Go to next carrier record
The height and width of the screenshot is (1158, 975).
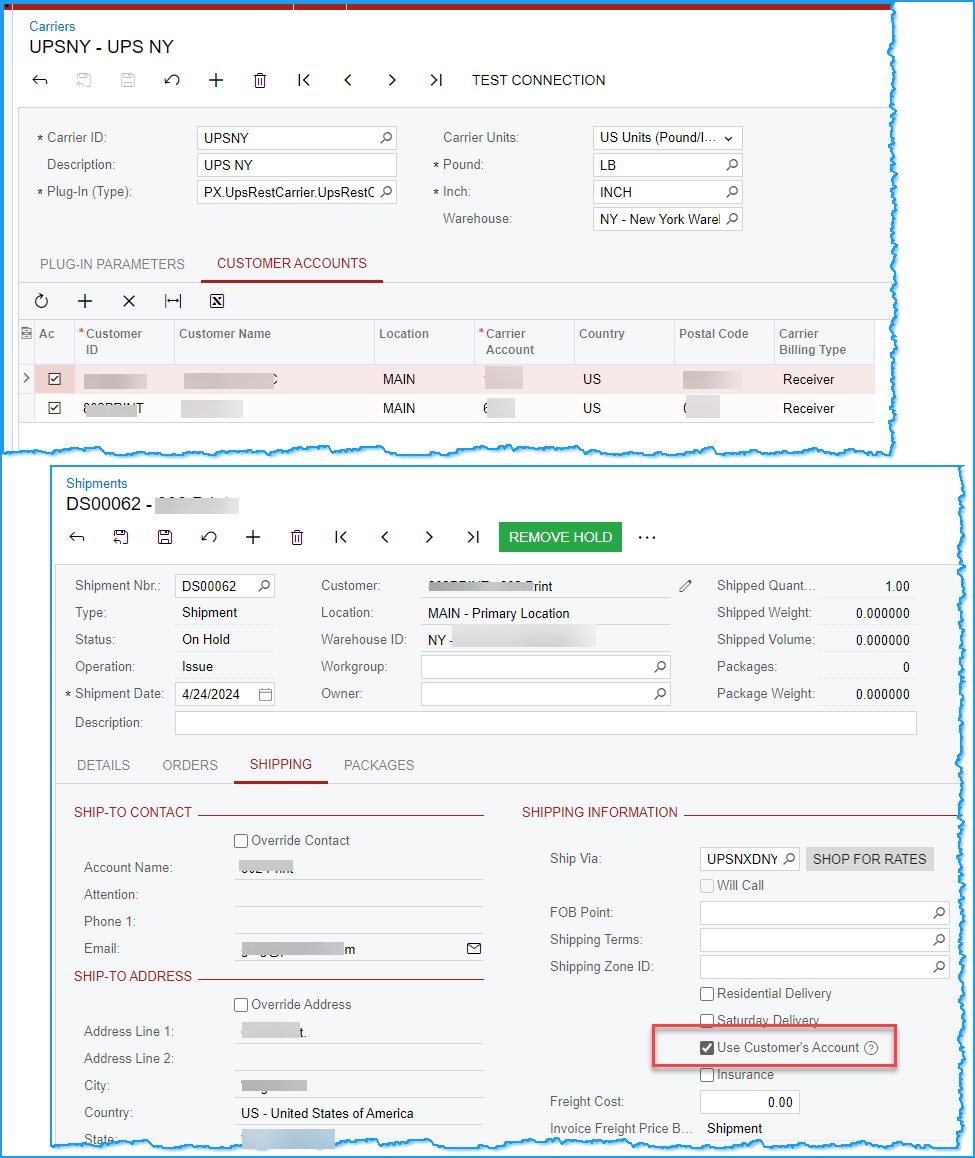pos(391,80)
